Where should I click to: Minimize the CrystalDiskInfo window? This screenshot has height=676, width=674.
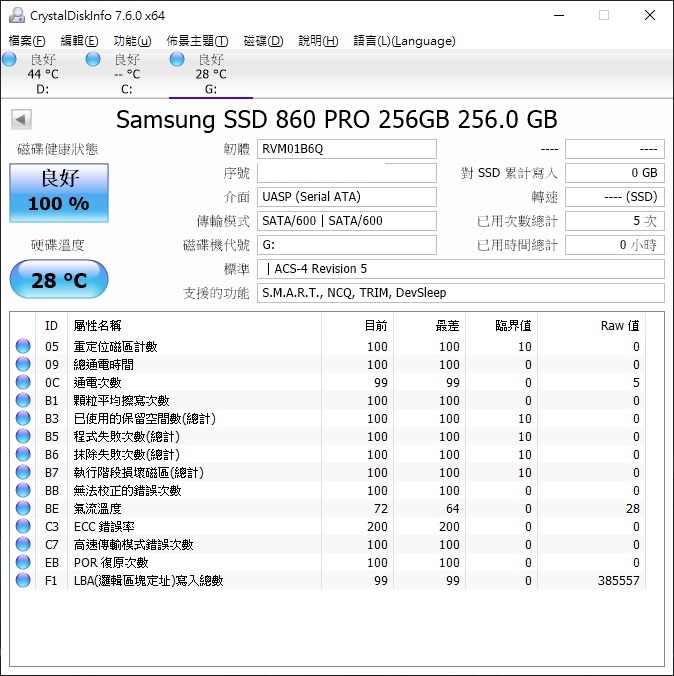pyautogui.click(x=559, y=16)
